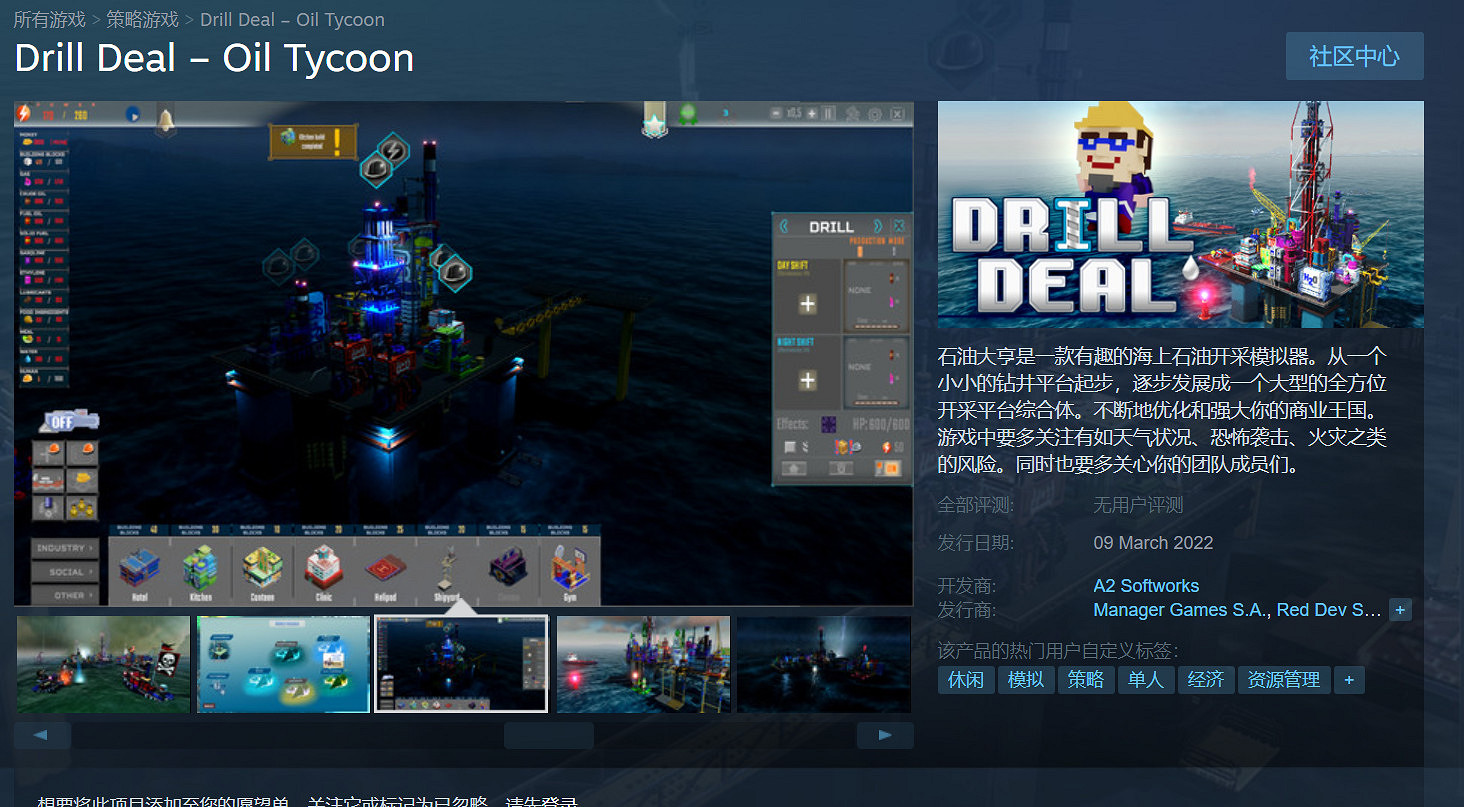Image resolution: width=1464 pixels, height=807 pixels.
Task: Expand the SOCIAL building category
Action: coord(64,571)
